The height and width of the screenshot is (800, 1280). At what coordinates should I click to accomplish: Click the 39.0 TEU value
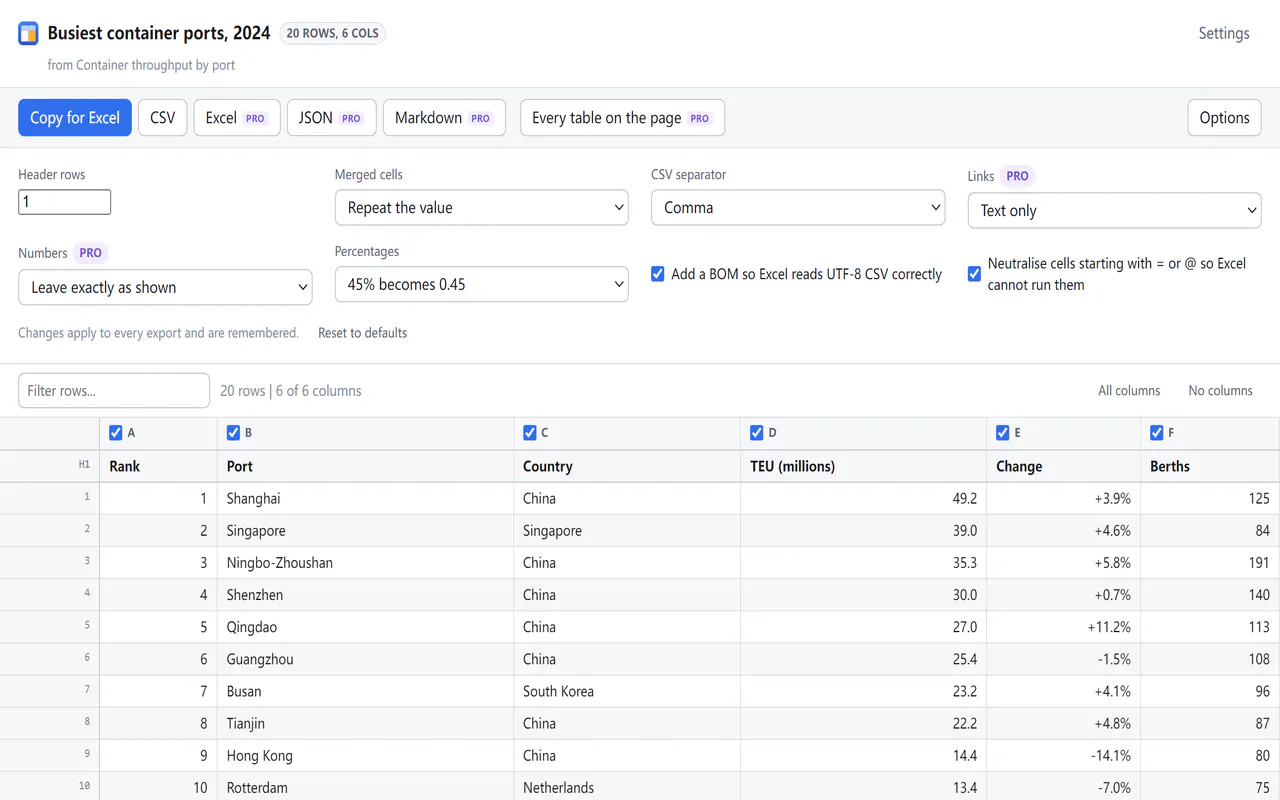[863, 531]
